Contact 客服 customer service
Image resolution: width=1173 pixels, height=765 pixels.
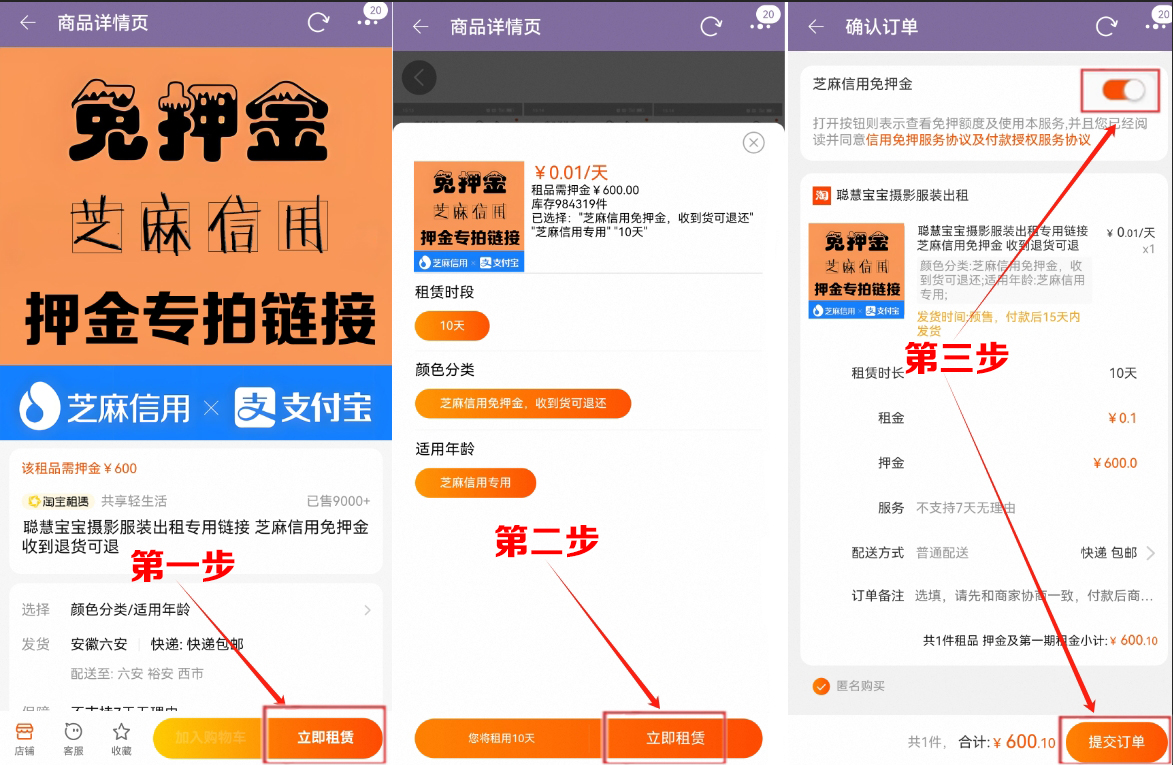[x=73, y=738]
